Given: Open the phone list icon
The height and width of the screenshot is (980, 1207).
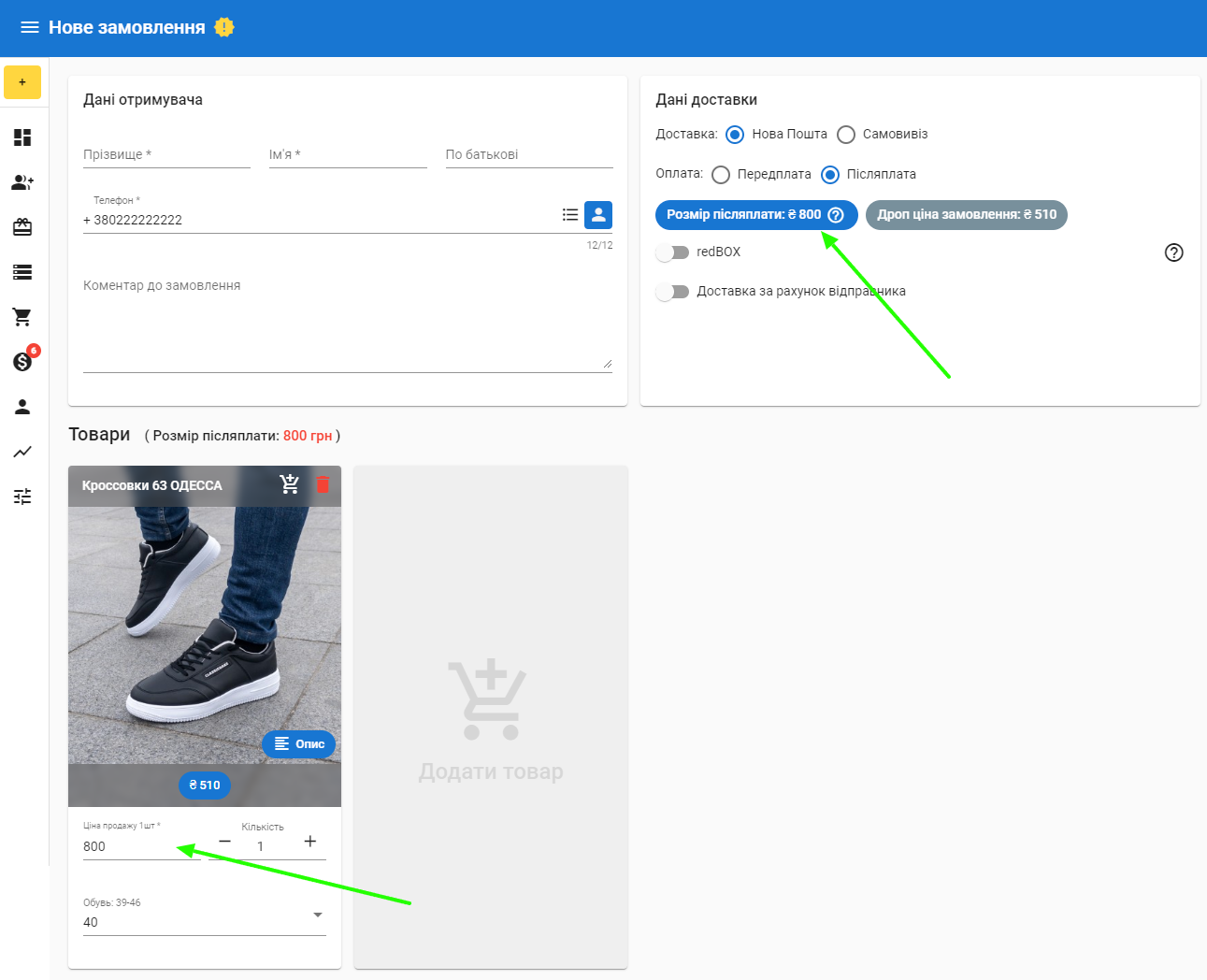Looking at the screenshot, I should 570,215.
